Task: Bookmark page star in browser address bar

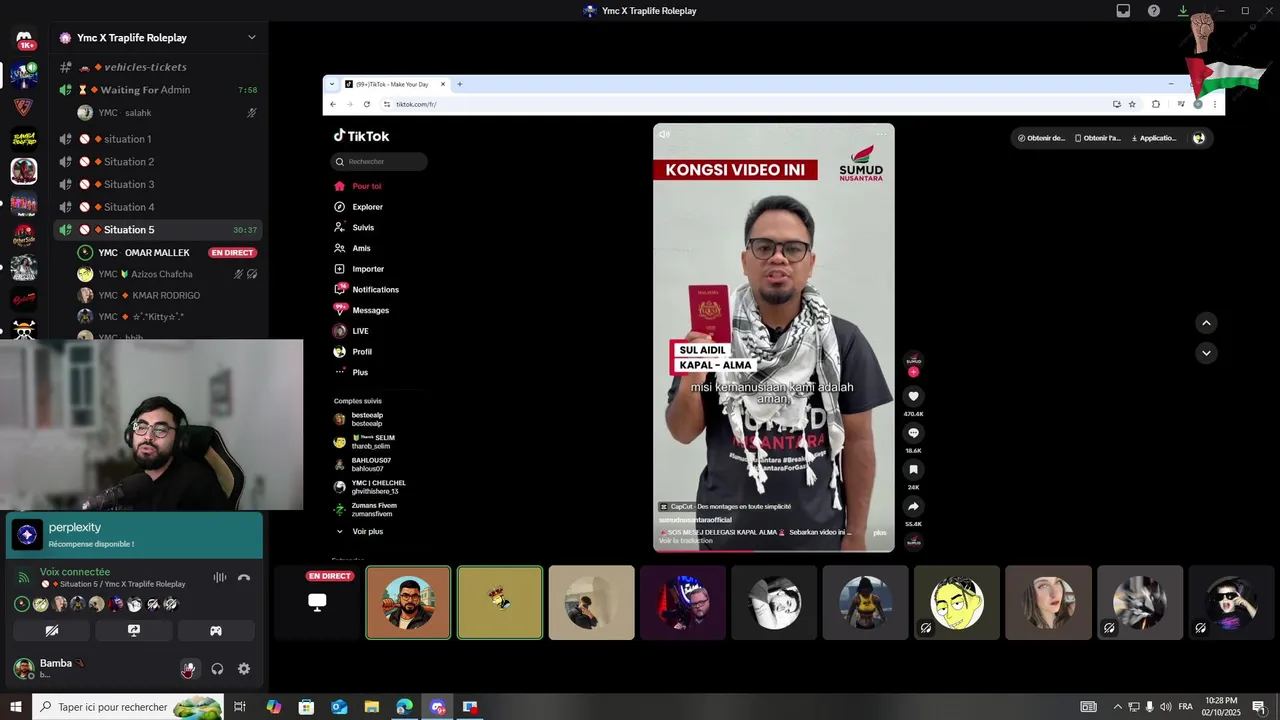Action: pos(1132,104)
